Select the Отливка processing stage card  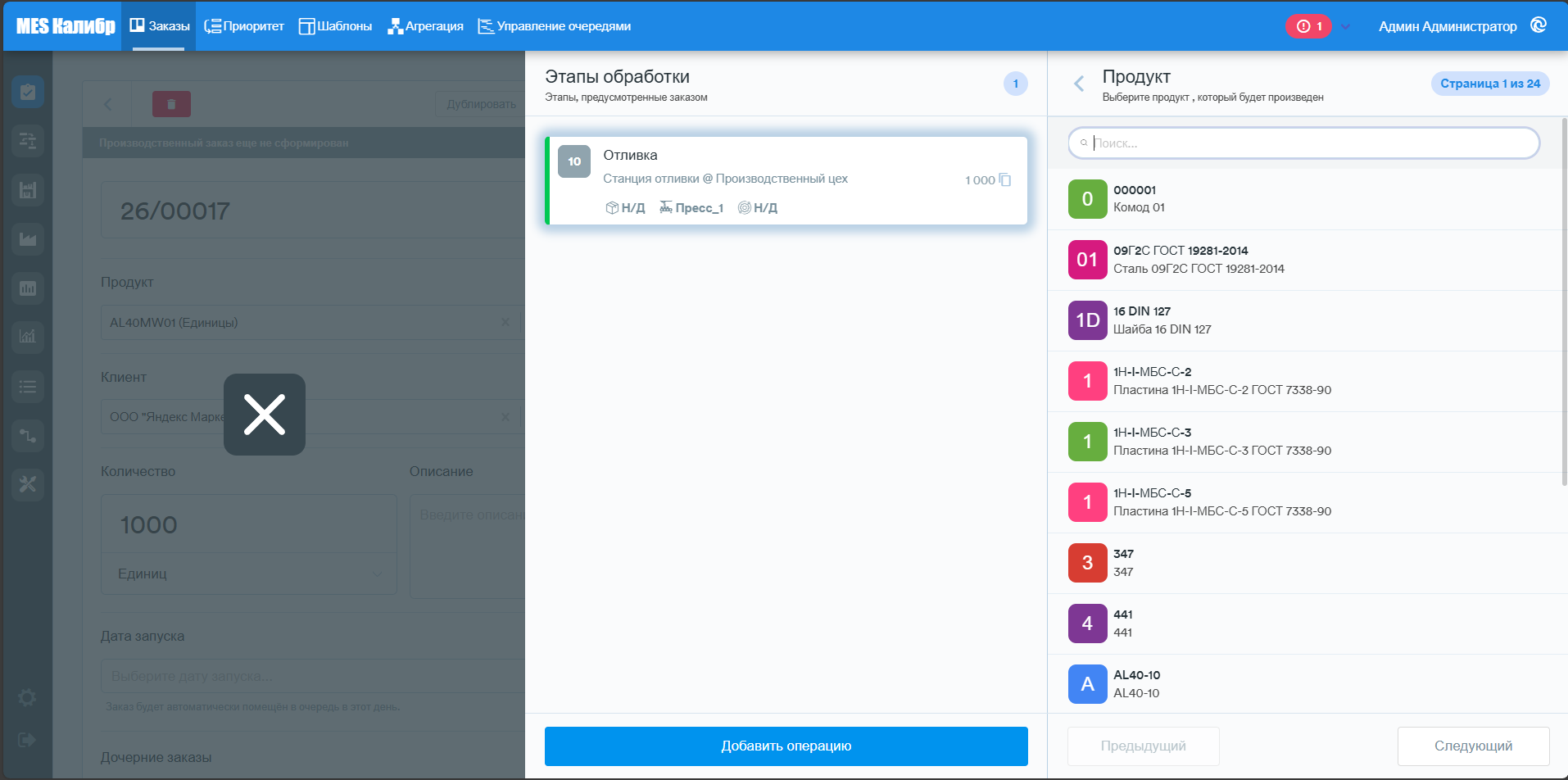(x=786, y=180)
